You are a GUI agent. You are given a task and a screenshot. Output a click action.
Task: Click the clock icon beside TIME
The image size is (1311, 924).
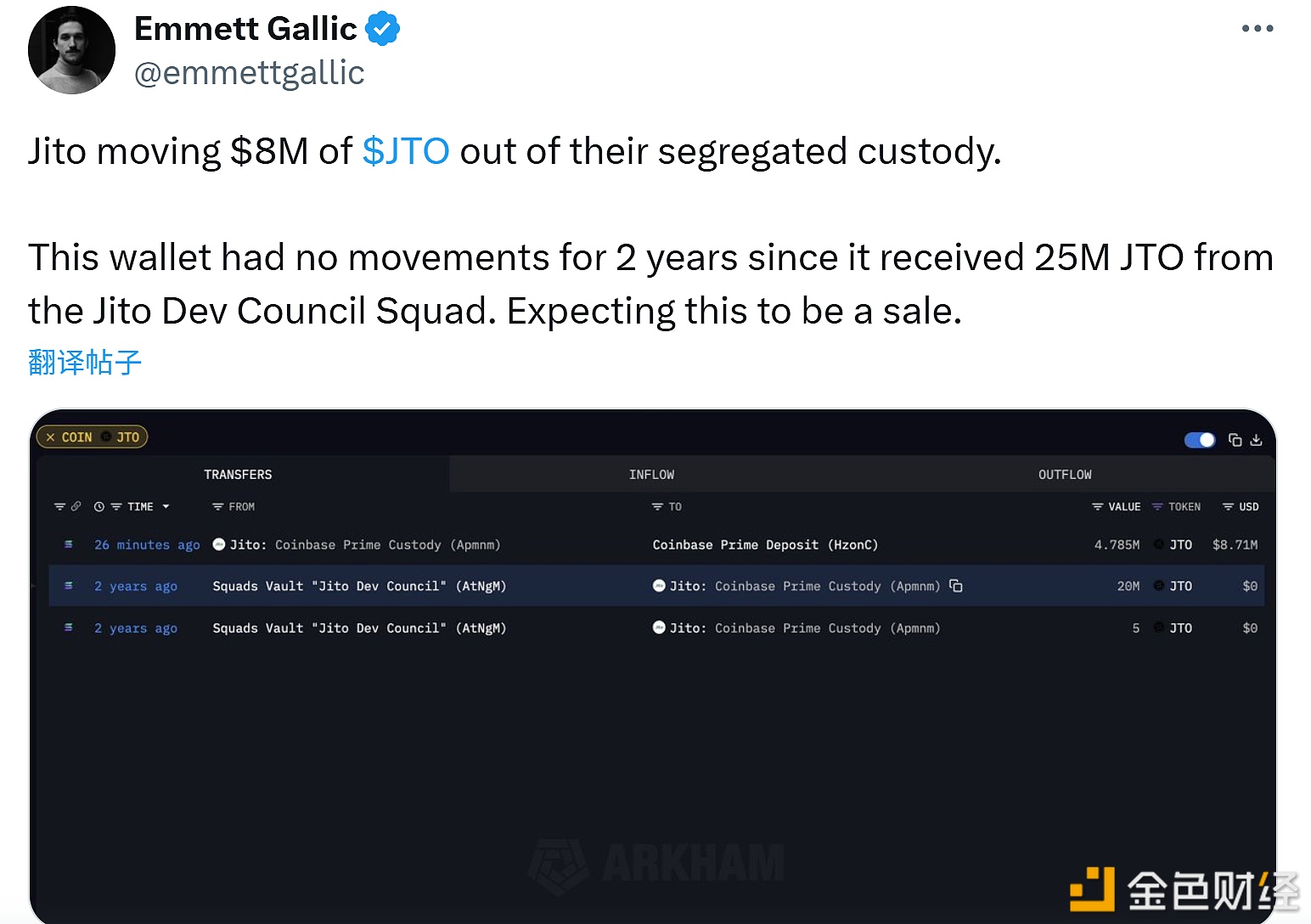99,507
